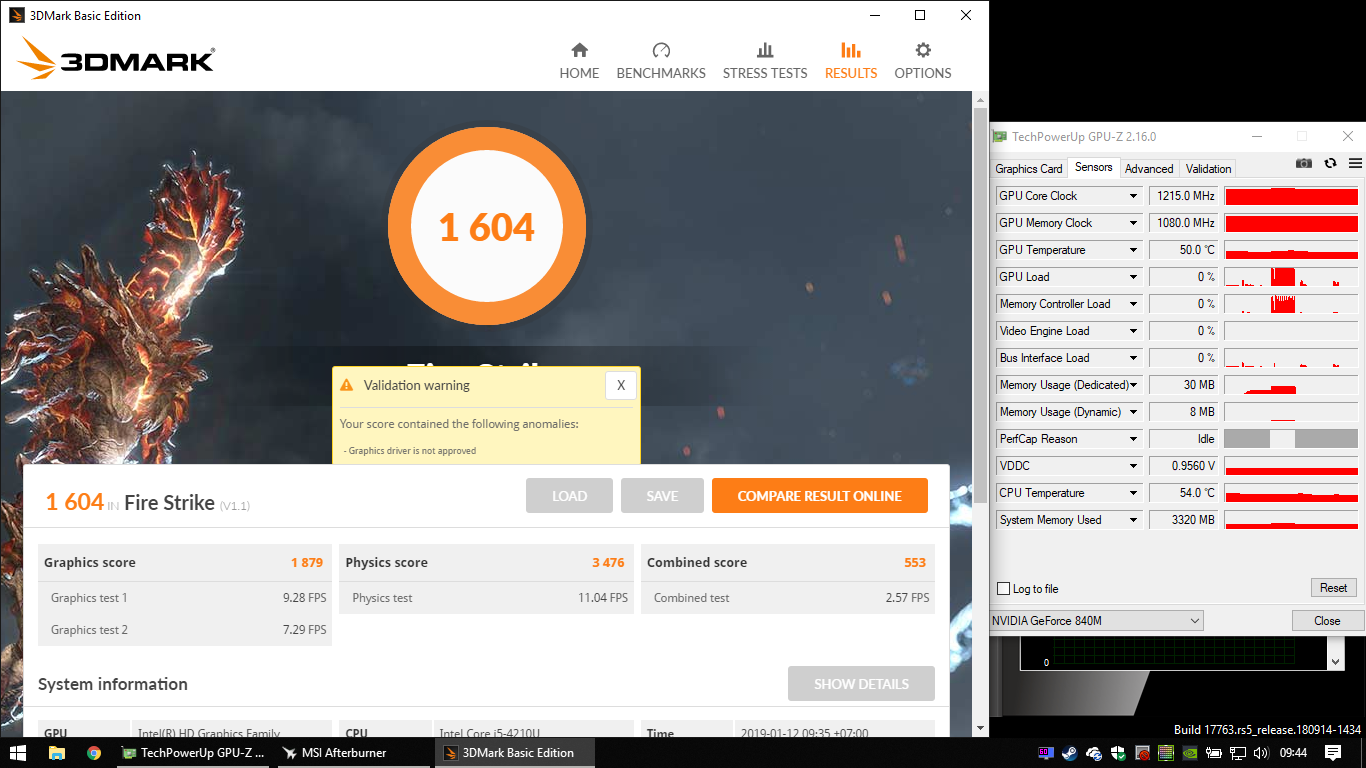Take a GPU-Z screenshot with camera icon
The width and height of the screenshot is (1366, 768).
[x=1304, y=163]
